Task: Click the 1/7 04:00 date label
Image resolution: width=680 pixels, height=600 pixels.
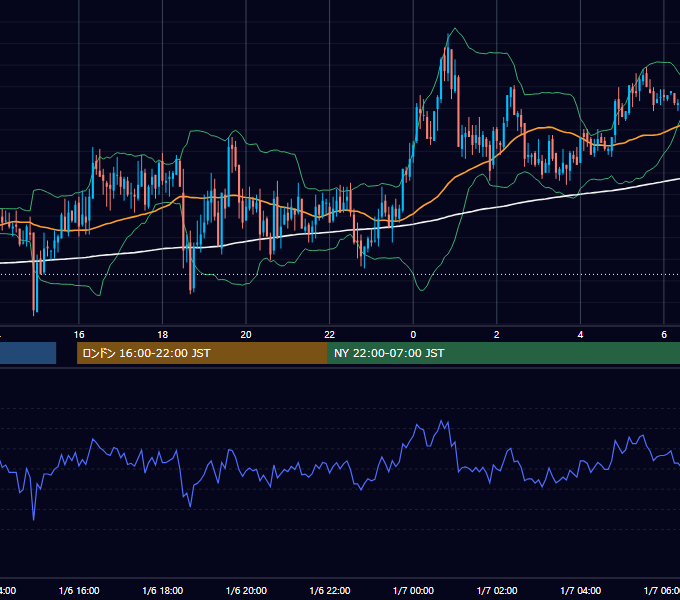Action: 581,590
